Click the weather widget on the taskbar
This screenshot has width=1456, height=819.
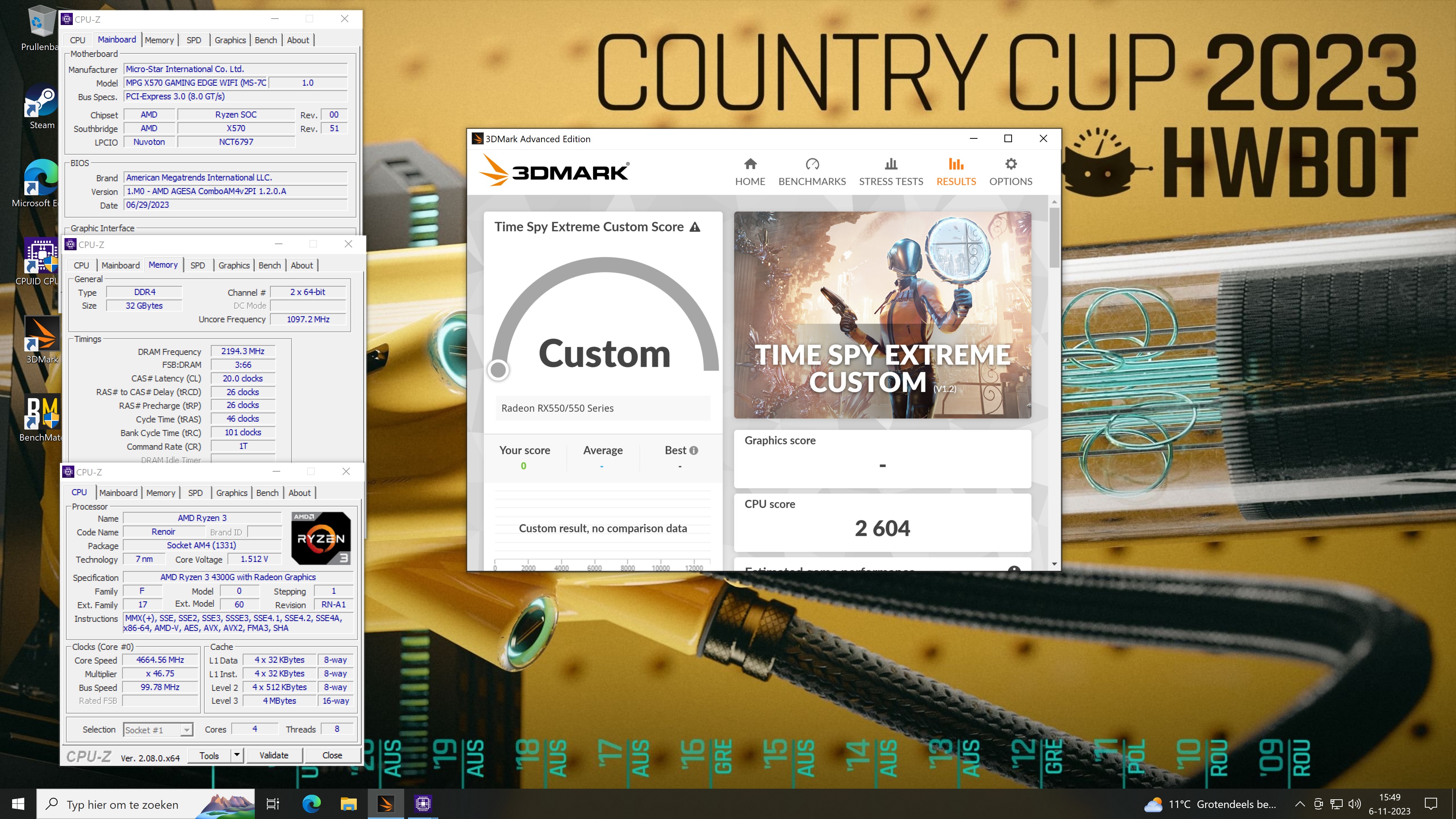(x=1210, y=804)
